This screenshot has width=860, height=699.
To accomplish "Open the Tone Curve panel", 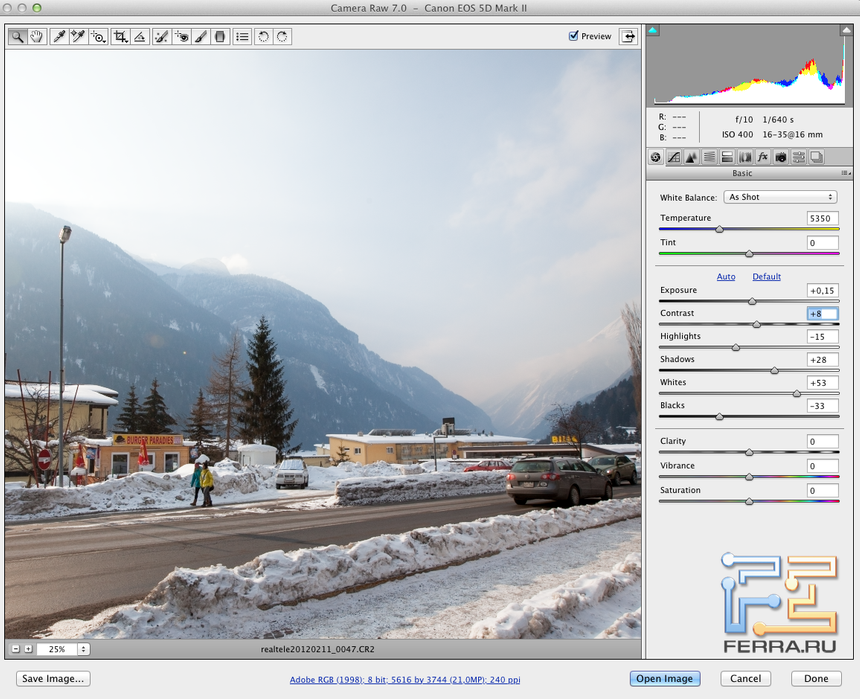I will point(673,156).
